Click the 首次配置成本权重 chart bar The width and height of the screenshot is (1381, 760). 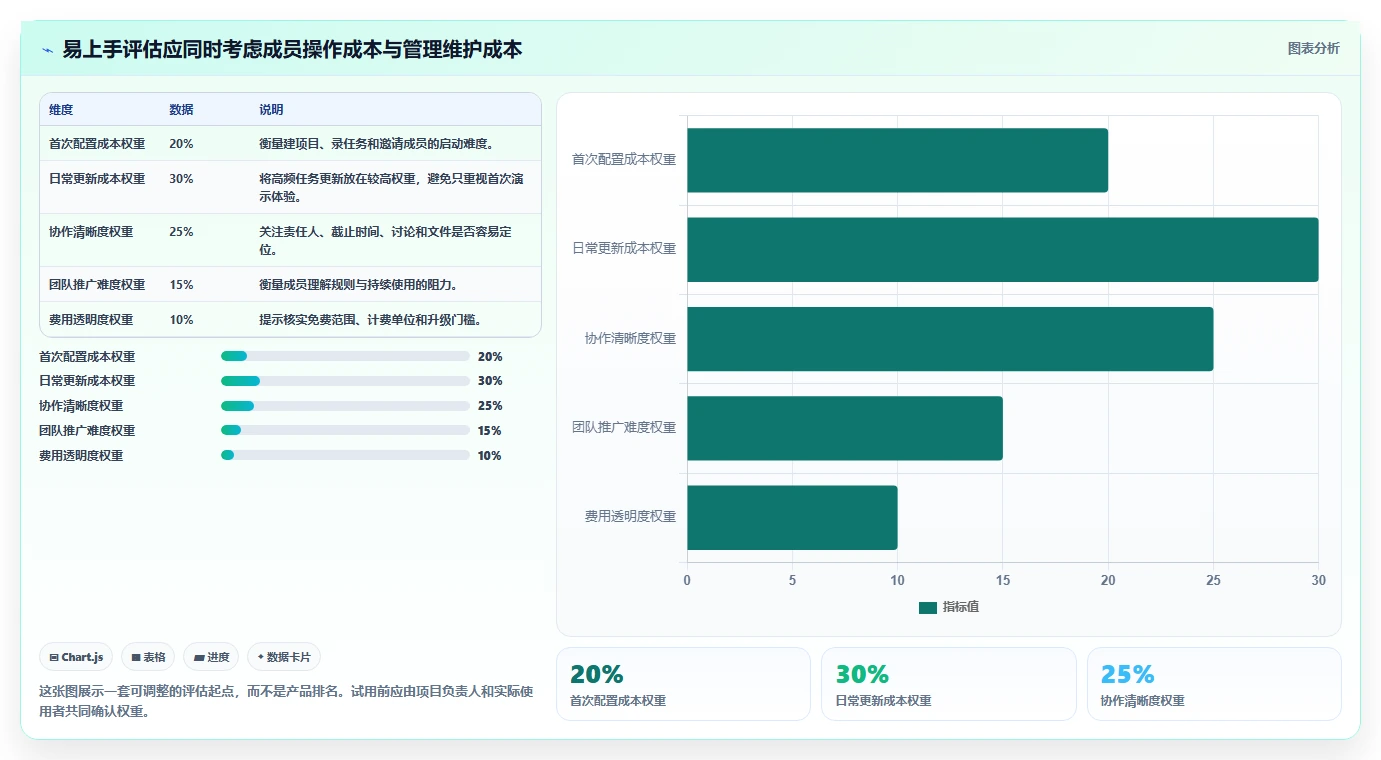[x=897, y=160]
